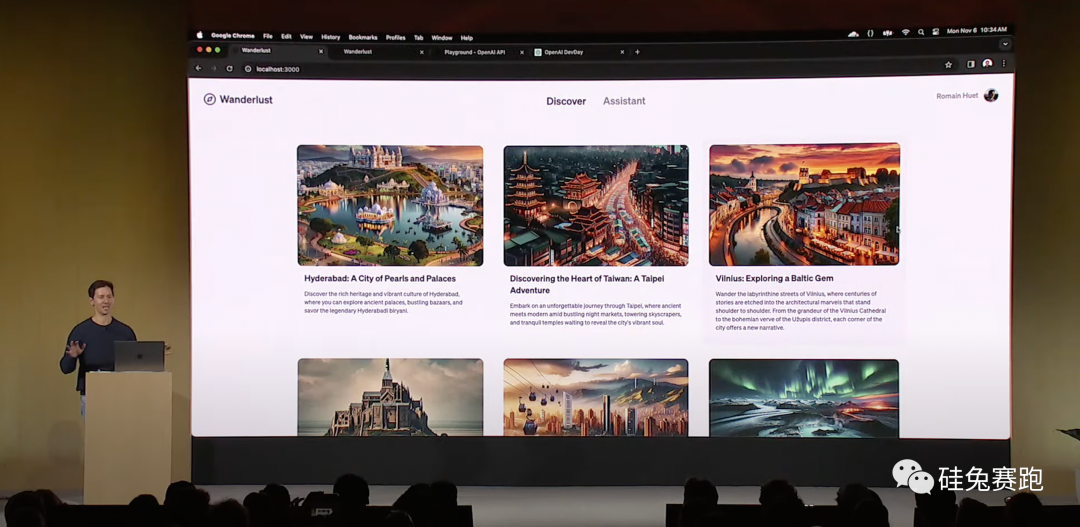The image size is (1080, 527).
Task: Click the localhost:3000 address bar
Action: coord(278,69)
